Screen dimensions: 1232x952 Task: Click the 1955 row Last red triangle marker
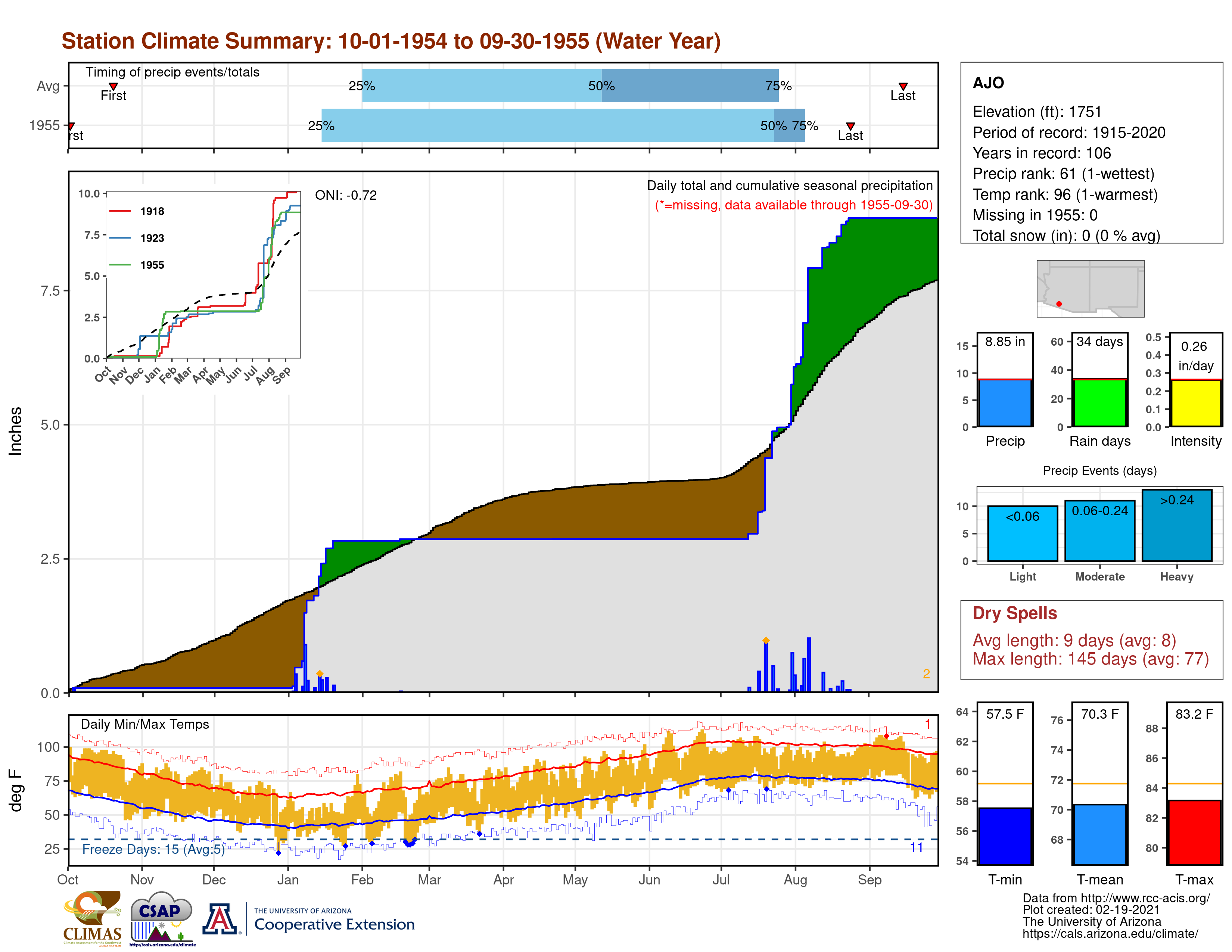pyautogui.click(x=851, y=126)
